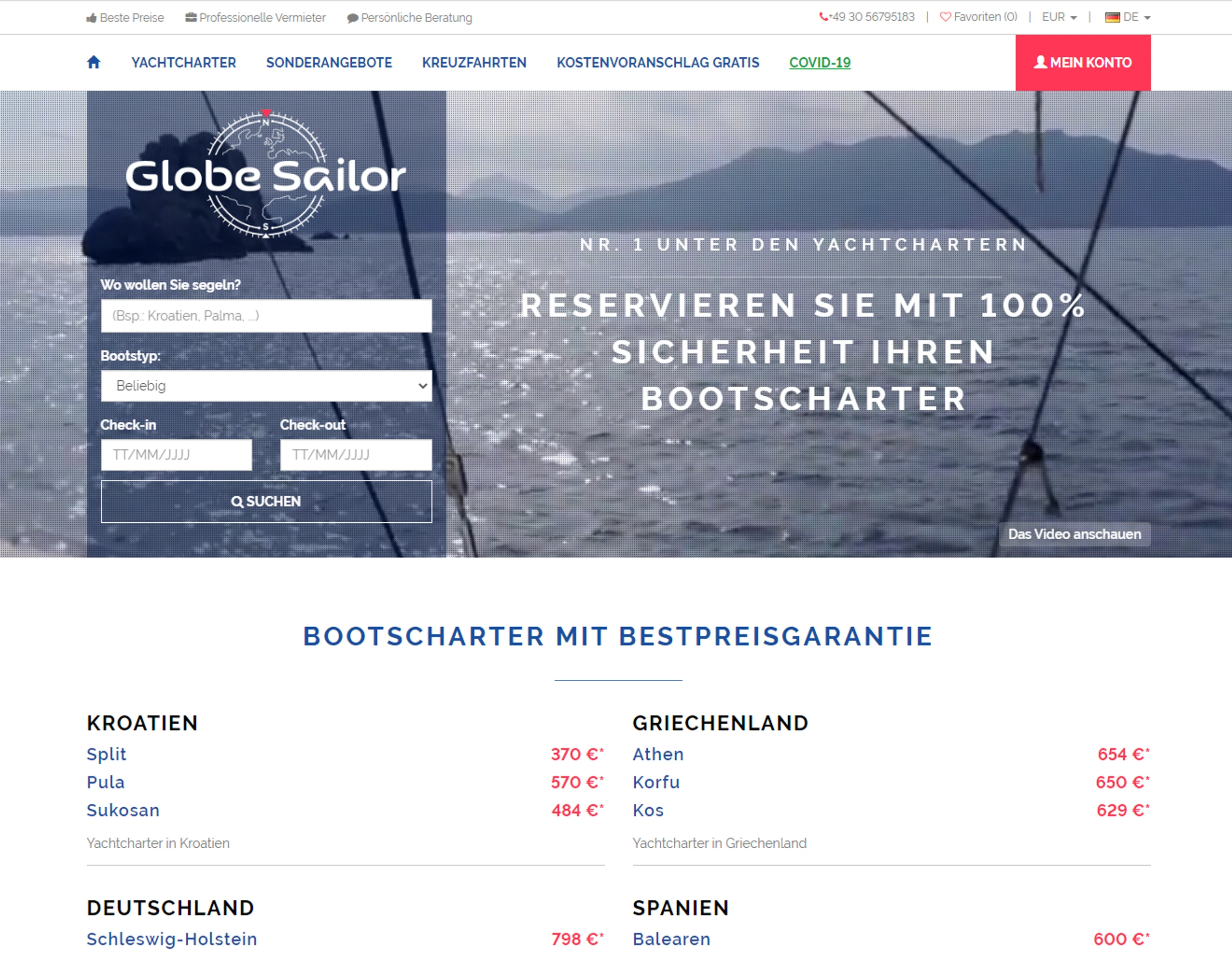Open the KREUZFAHRTEN menu item
1232x958 pixels.
tap(474, 63)
